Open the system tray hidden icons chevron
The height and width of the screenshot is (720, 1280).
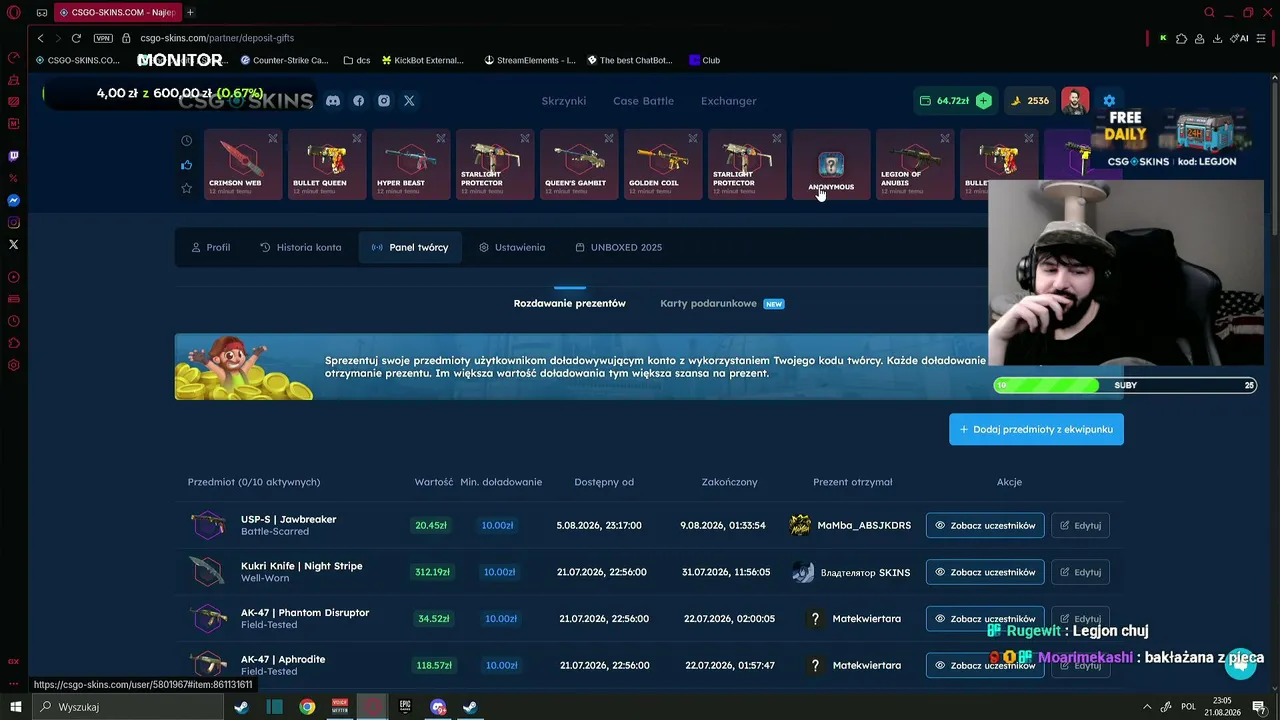pos(1146,707)
